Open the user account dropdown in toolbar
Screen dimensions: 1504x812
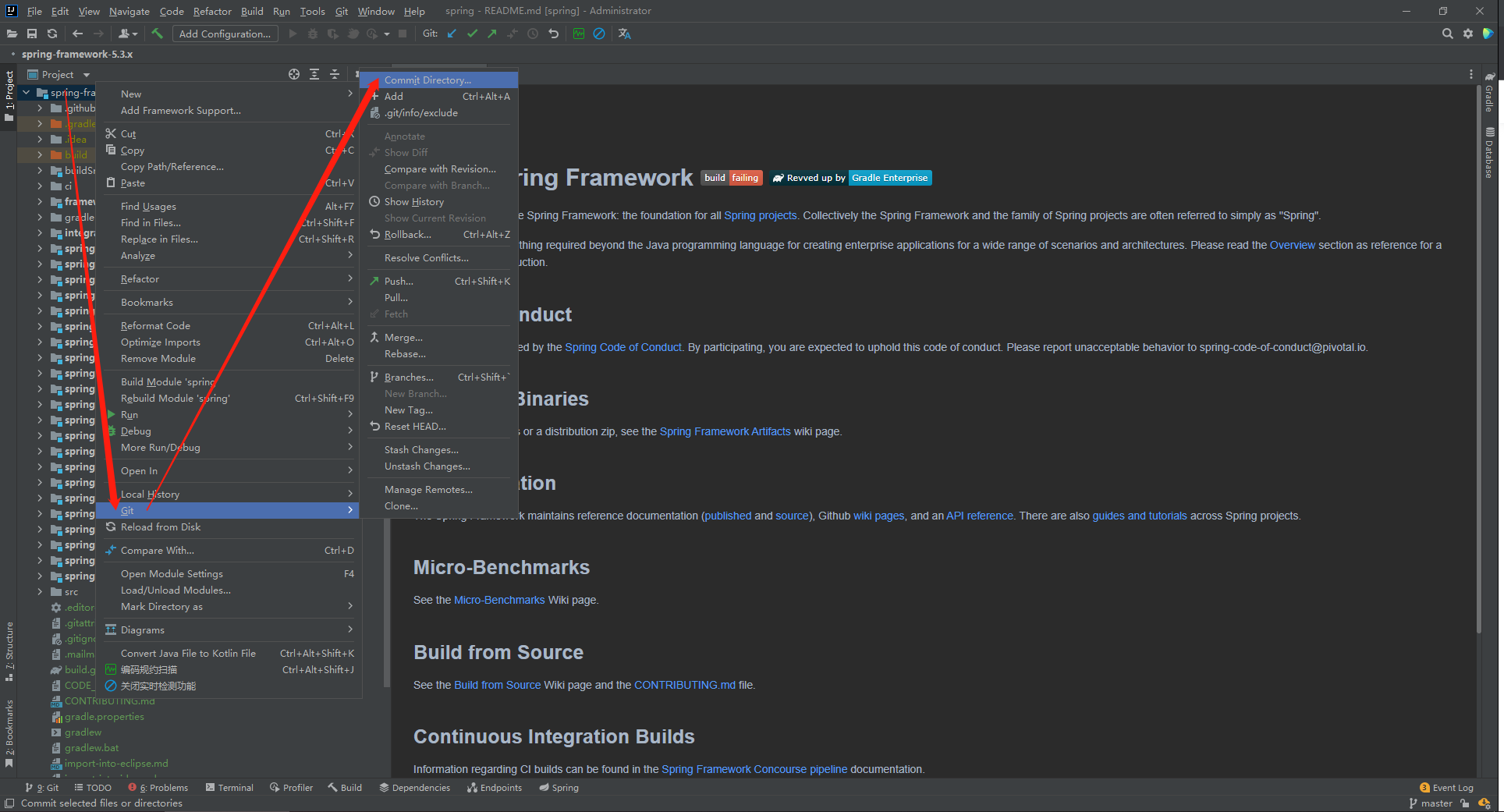(x=128, y=34)
